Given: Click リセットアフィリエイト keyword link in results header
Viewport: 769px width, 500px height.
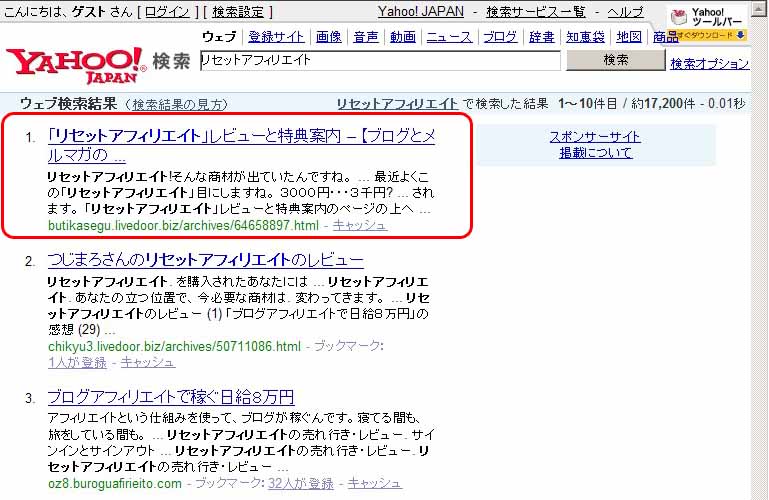Looking at the screenshot, I should click(397, 104).
